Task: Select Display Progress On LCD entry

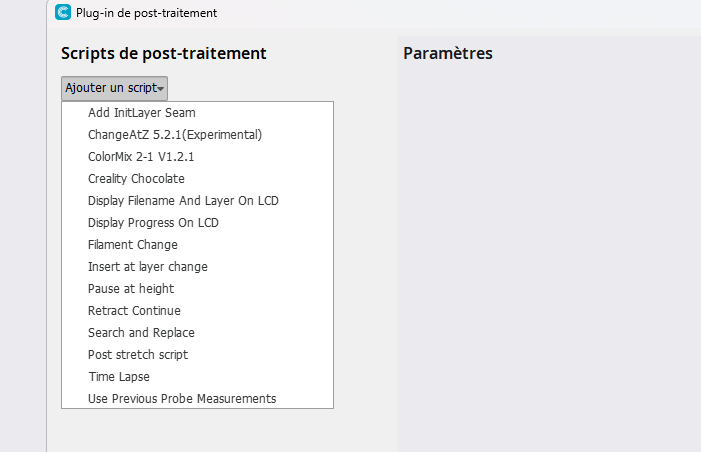Action: point(197,223)
